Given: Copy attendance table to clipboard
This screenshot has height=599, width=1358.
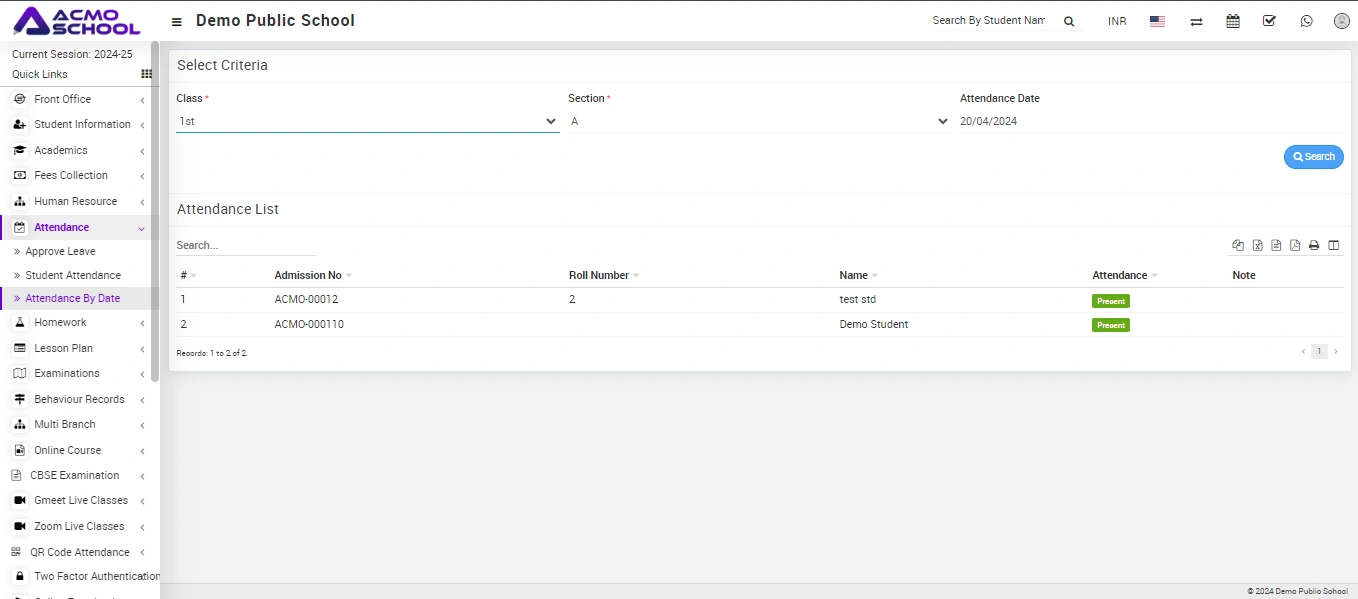Looking at the screenshot, I should tap(1238, 245).
